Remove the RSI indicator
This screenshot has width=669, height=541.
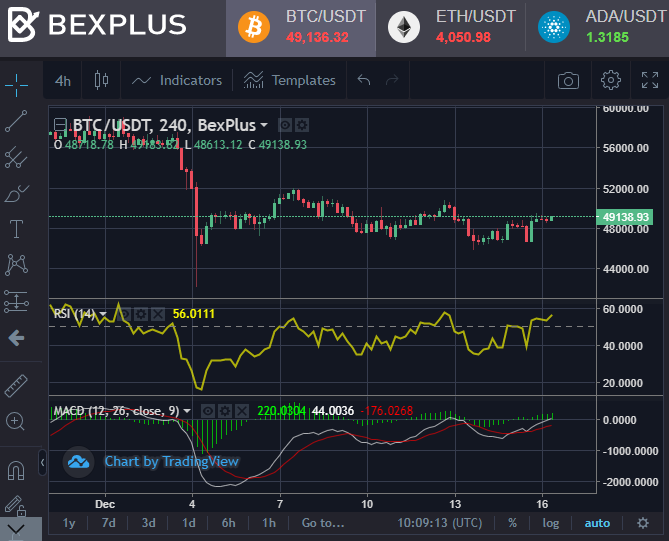pos(158,314)
